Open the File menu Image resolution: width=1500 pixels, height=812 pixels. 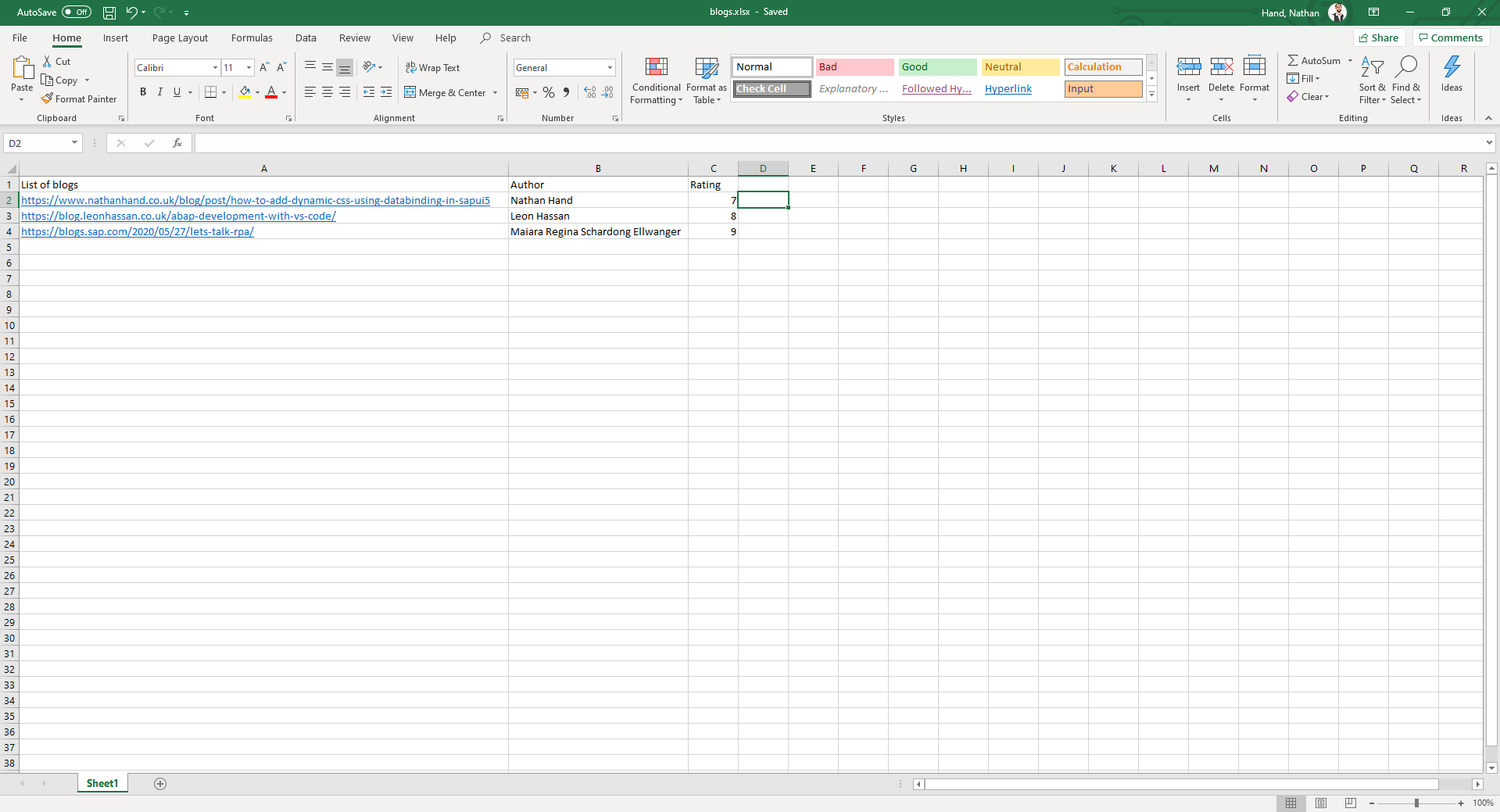pyautogui.click(x=20, y=38)
